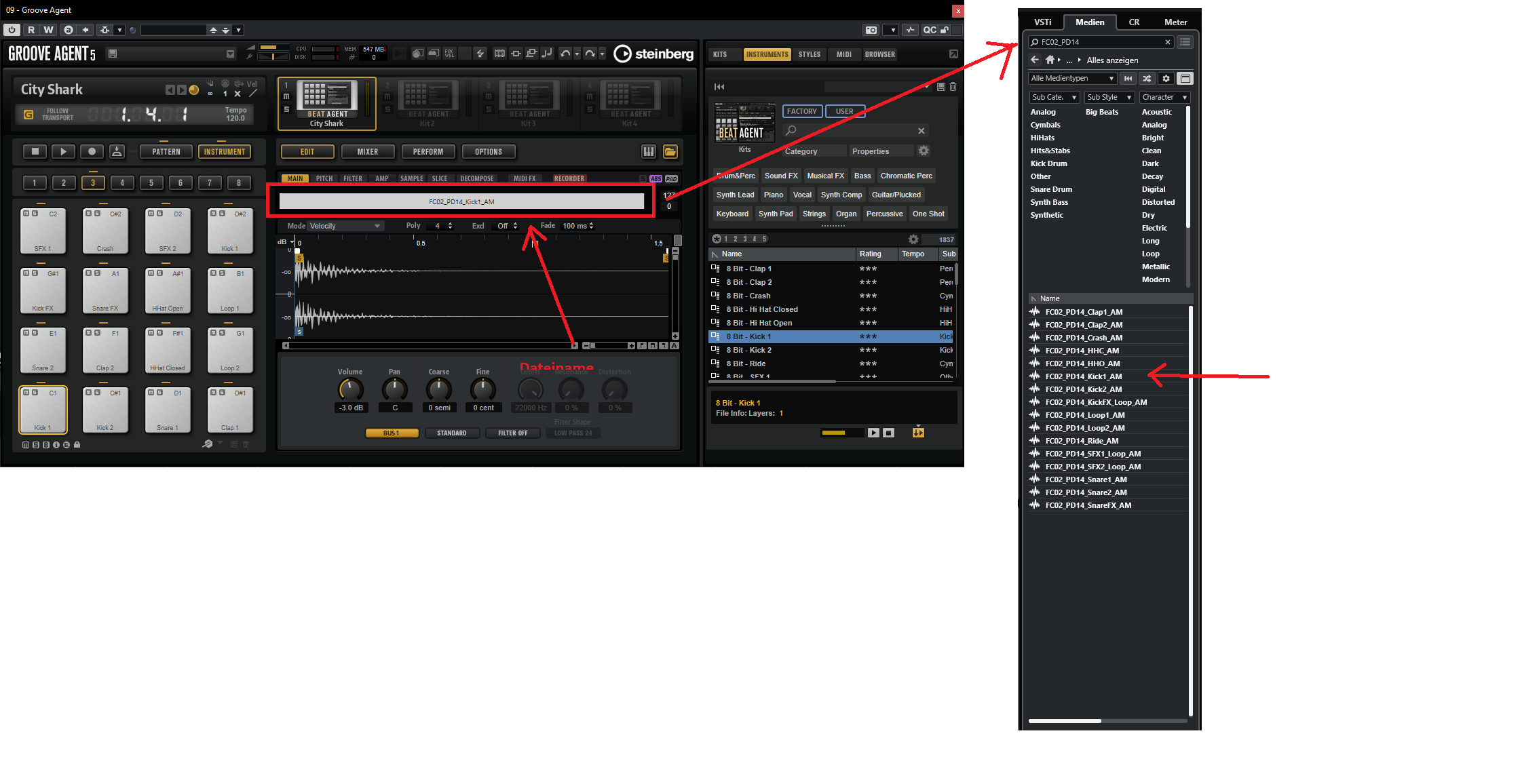Image resolution: width=1520 pixels, height=784 pixels.
Task: Click the transport Record button
Action: (x=92, y=152)
